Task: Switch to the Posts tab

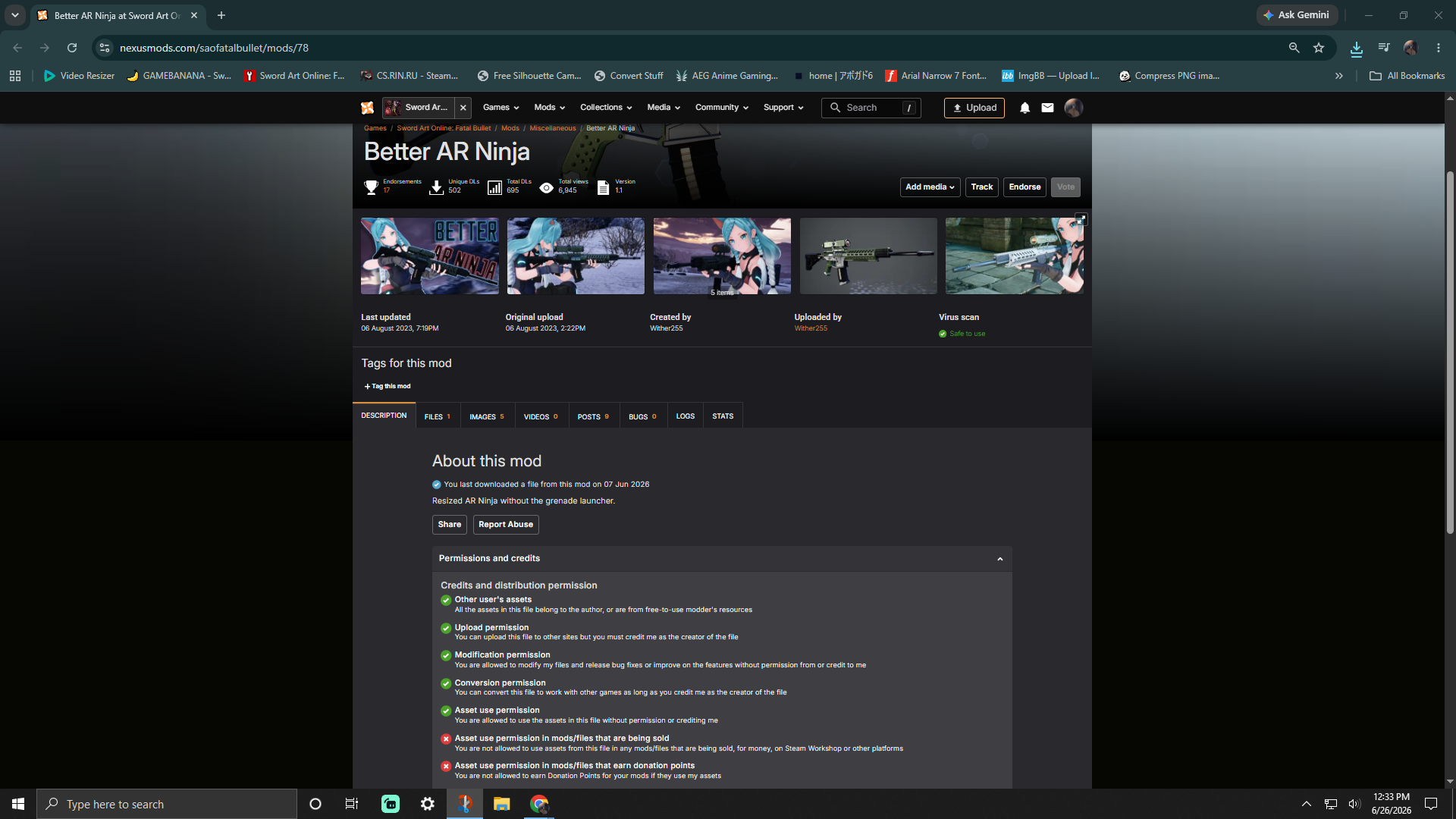Action: (x=593, y=416)
